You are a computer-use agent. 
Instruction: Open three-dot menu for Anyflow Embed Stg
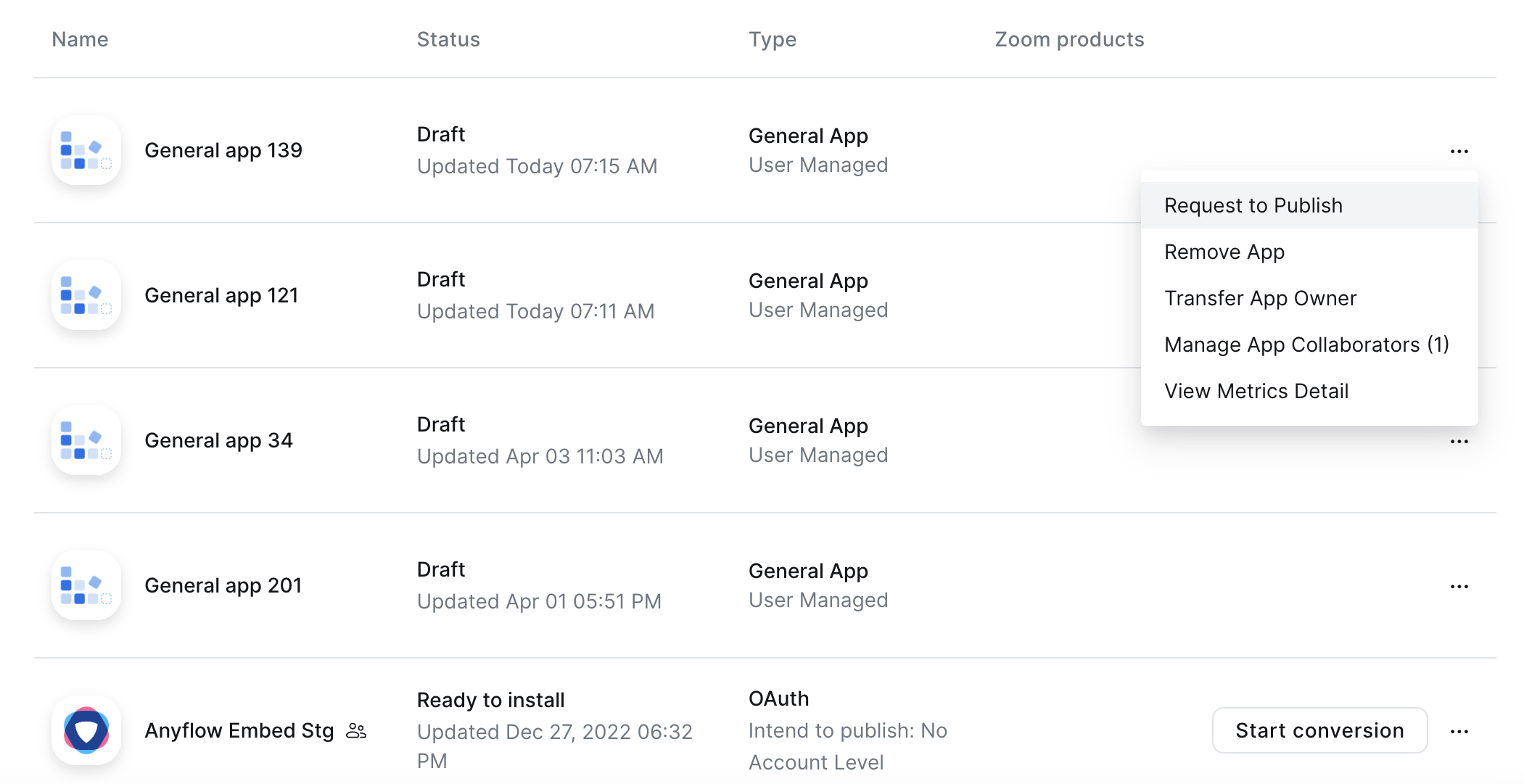coord(1459,732)
